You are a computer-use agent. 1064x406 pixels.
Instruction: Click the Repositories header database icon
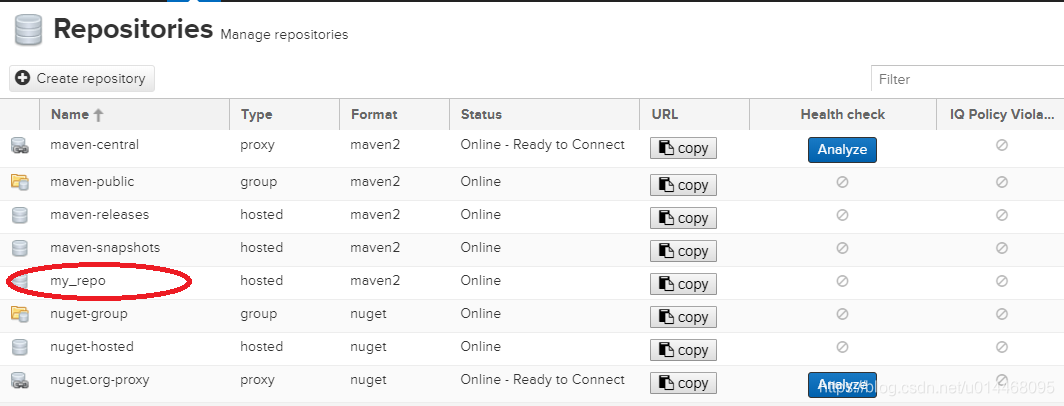[28, 30]
